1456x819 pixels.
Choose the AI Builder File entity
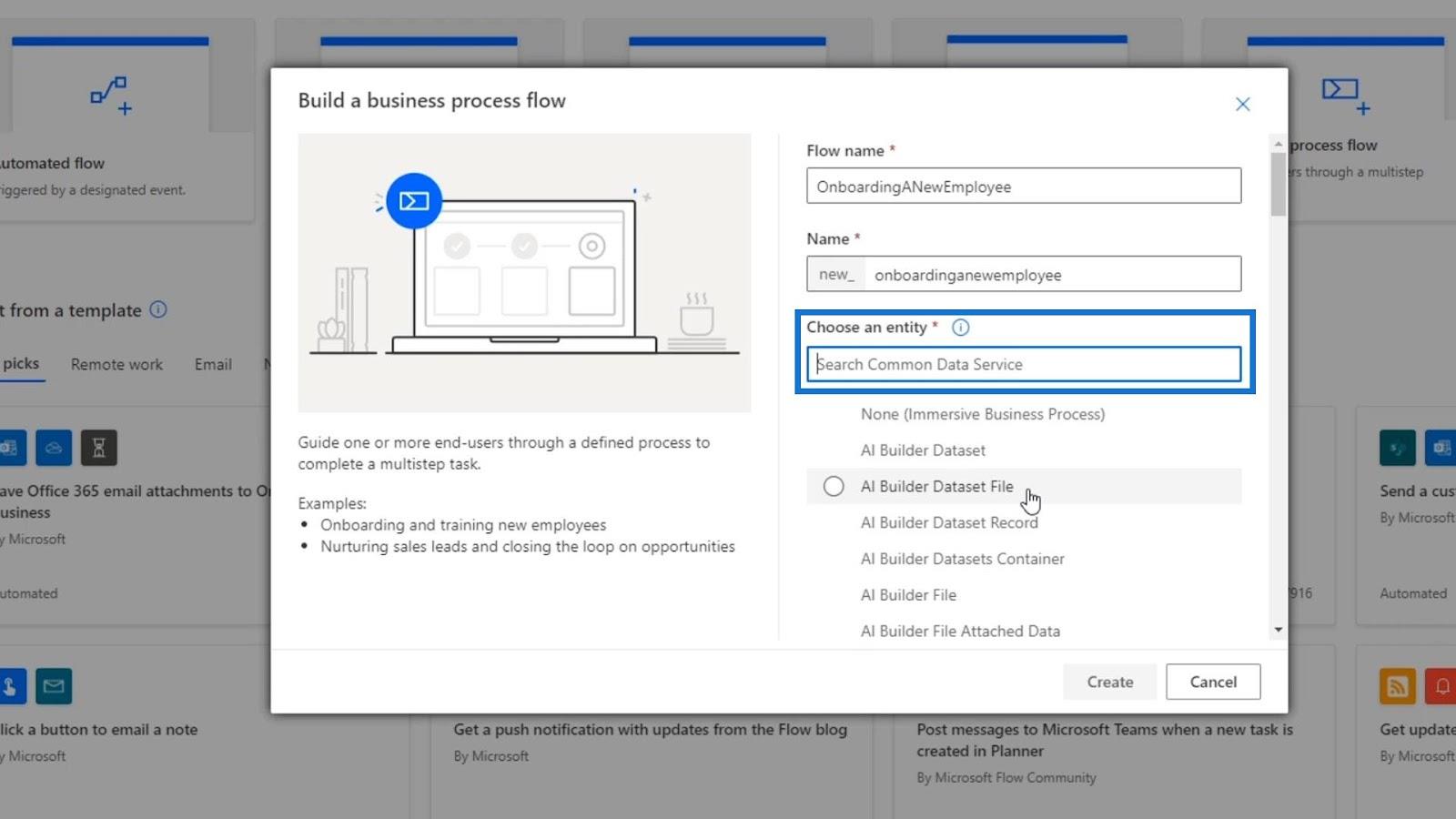(908, 595)
